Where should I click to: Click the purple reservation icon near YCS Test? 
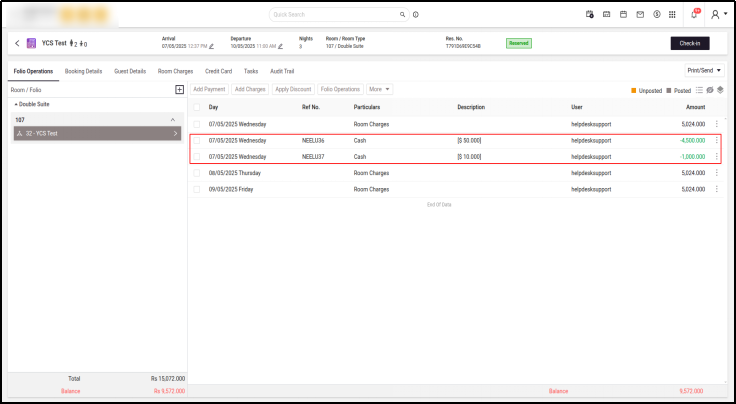[31, 43]
